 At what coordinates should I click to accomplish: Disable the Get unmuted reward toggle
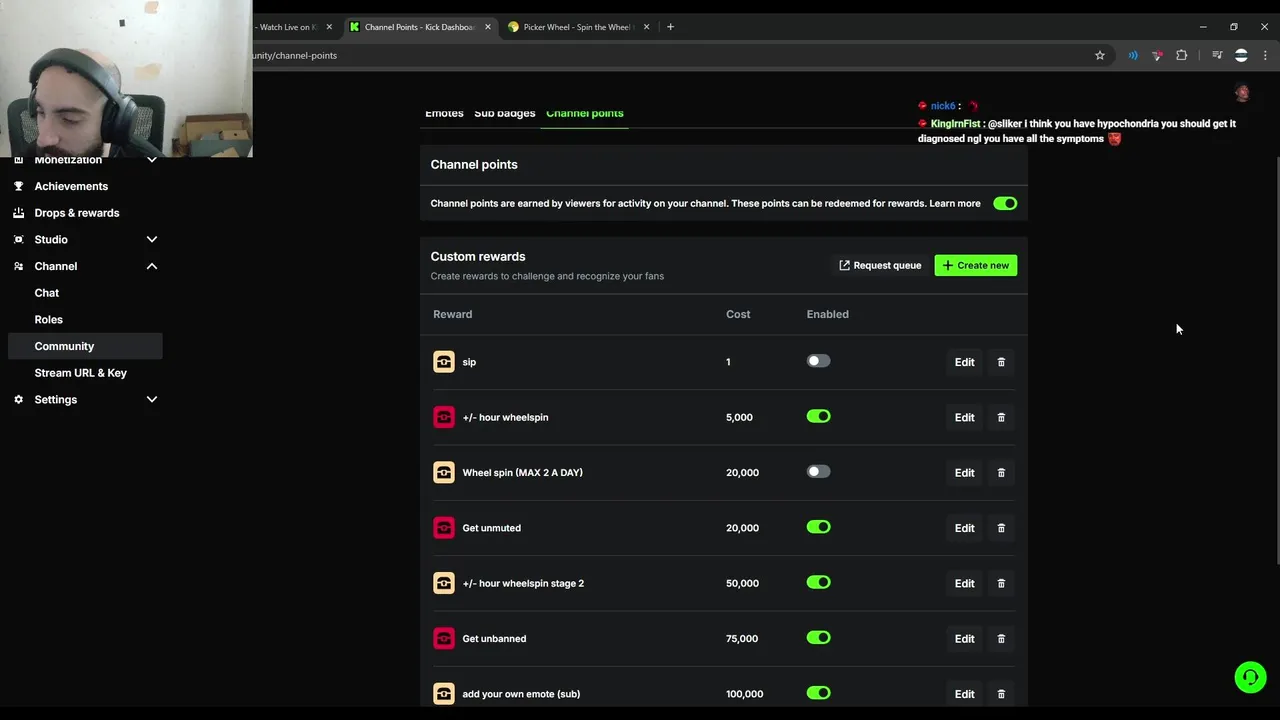point(818,527)
